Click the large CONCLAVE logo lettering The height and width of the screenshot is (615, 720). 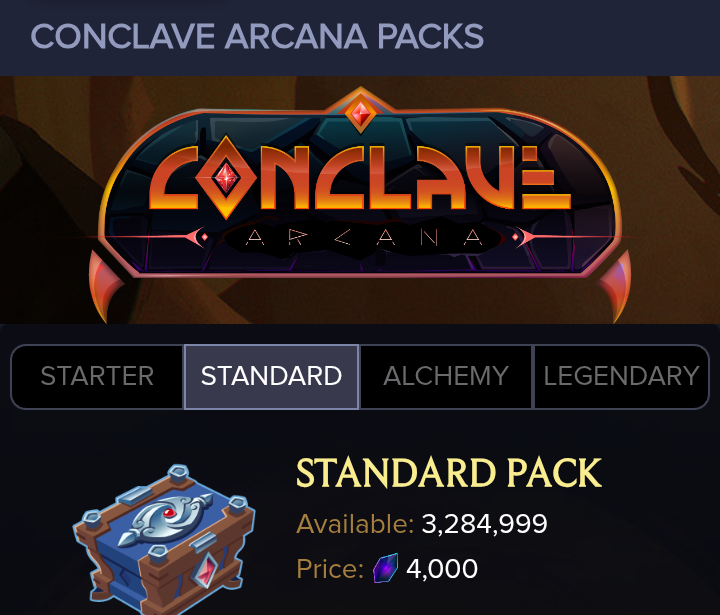point(360,177)
